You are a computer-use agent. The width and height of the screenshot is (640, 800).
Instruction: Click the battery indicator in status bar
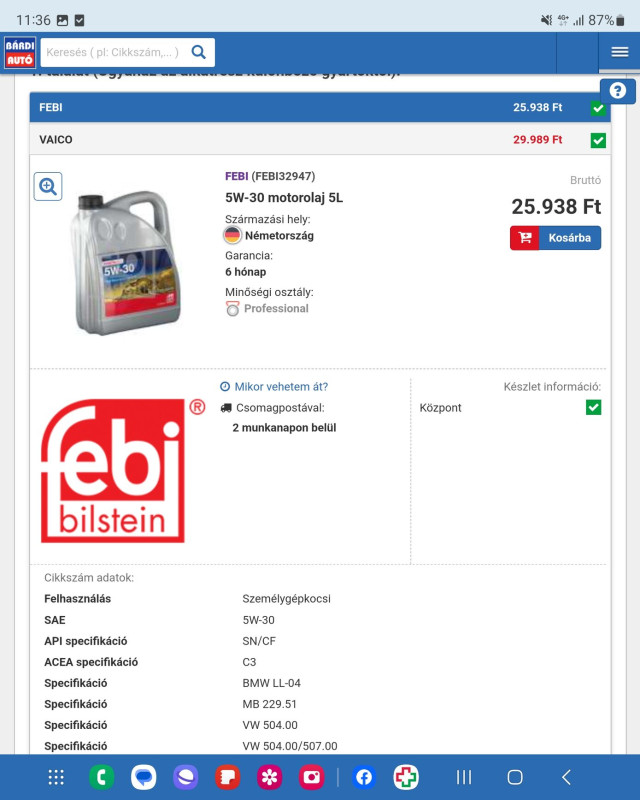tap(620, 20)
